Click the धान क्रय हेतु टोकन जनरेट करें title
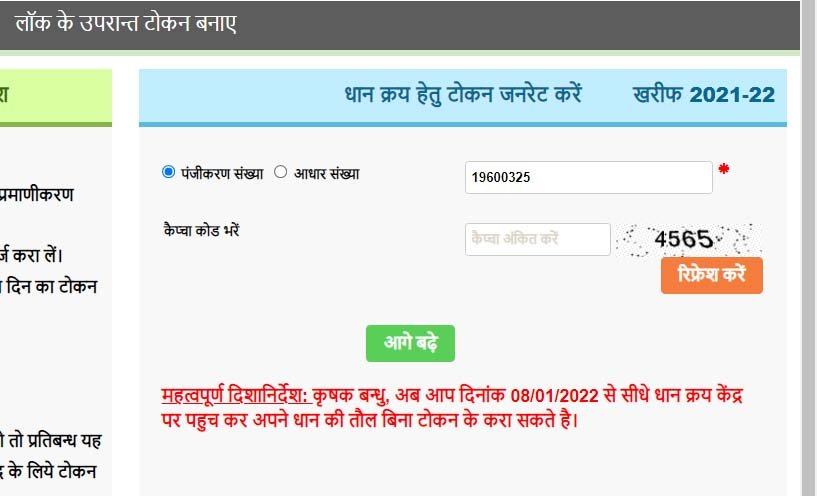The height and width of the screenshot is (496, 817). point(463,95)
